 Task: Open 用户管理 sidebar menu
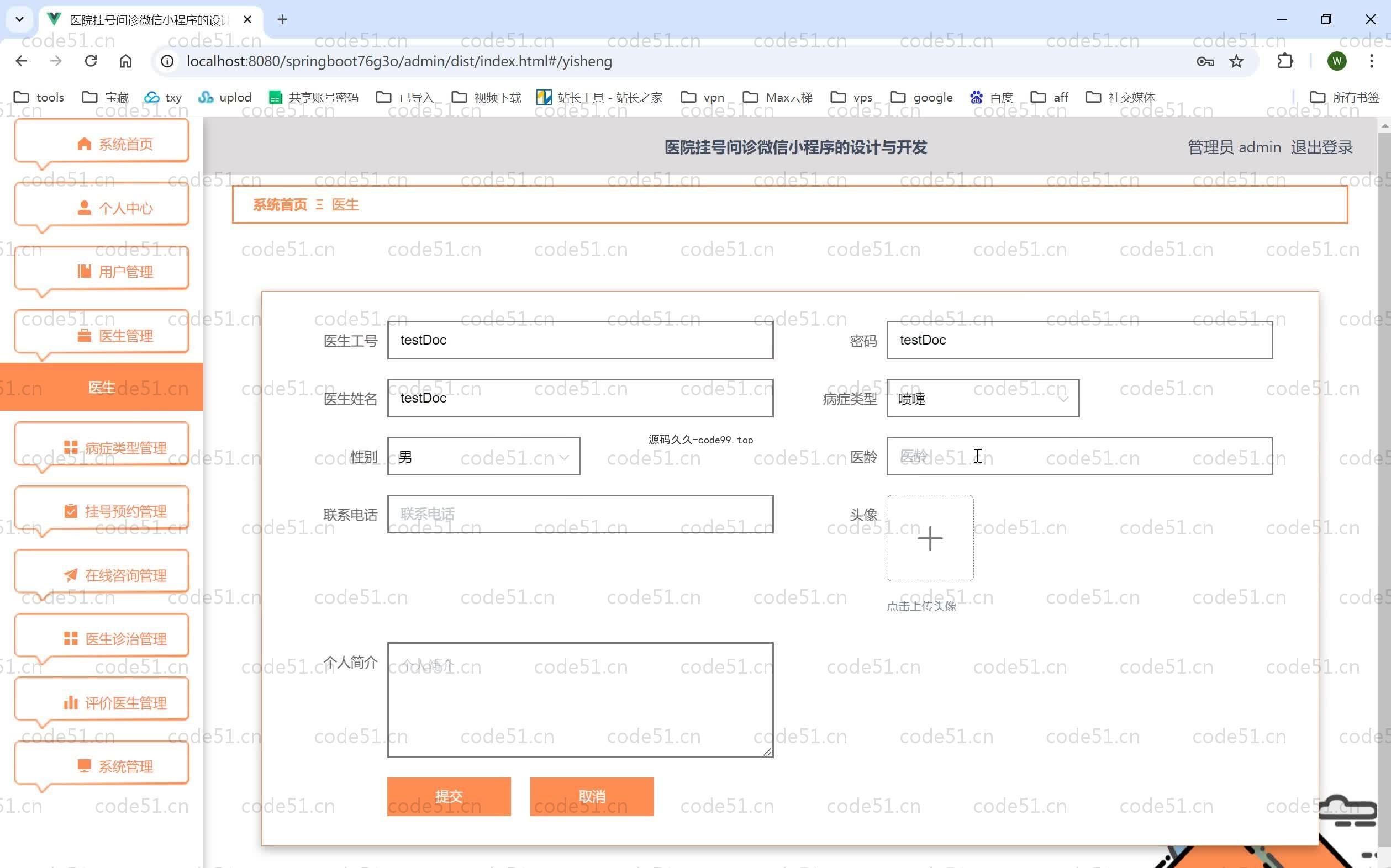click(x=102, y=271)
